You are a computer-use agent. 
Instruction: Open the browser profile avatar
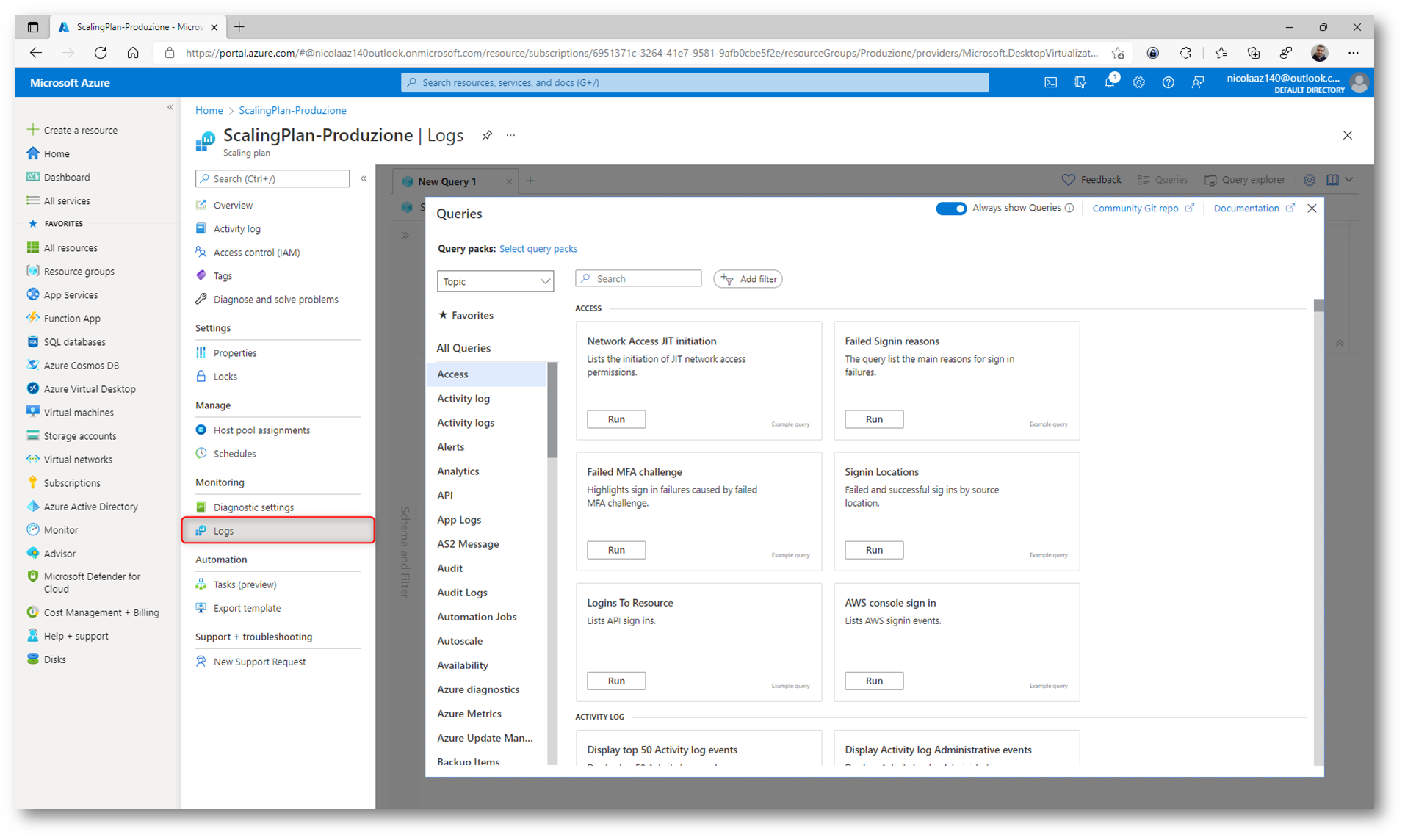coord(1319,53)
